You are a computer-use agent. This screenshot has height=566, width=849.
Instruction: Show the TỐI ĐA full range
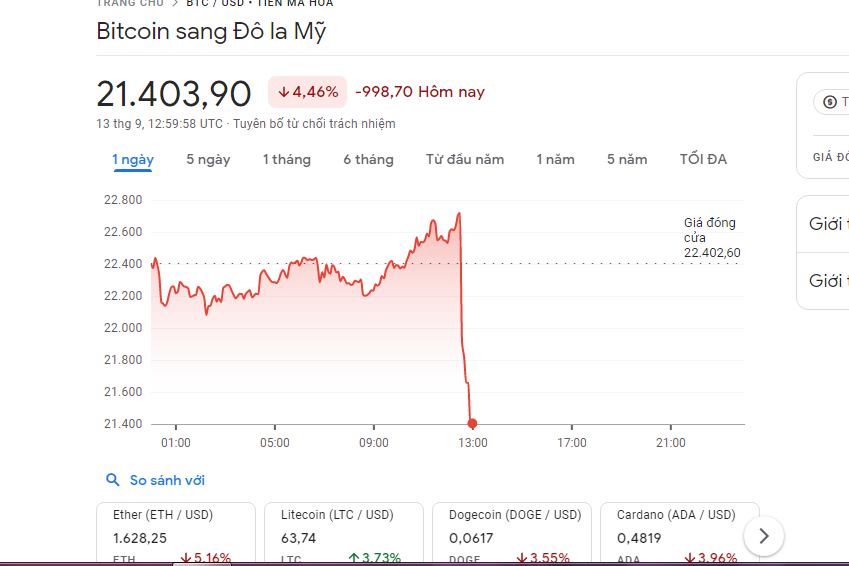click(x=703, y=160)
